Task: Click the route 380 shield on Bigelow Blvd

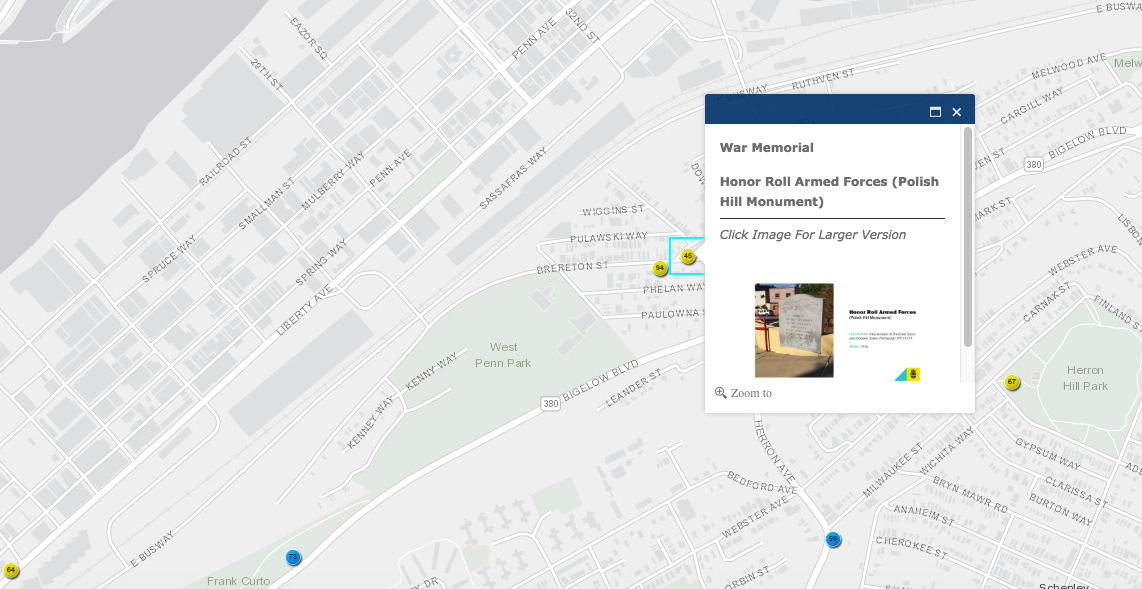Action: [x=551, y=404]
